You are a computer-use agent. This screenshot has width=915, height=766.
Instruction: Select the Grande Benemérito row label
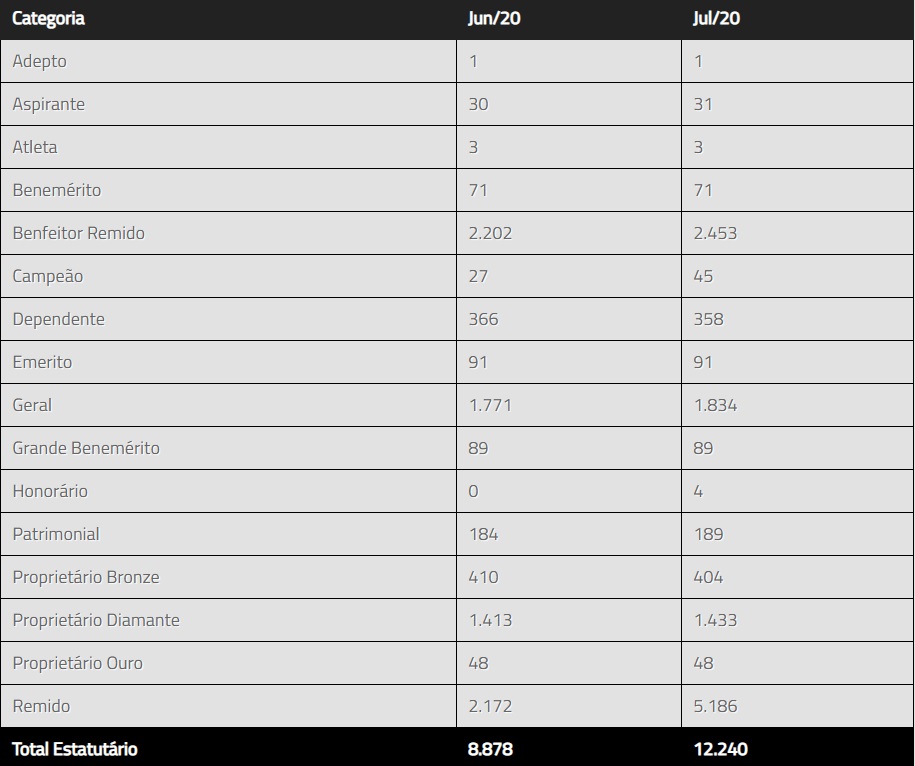[x=86, y=448]
